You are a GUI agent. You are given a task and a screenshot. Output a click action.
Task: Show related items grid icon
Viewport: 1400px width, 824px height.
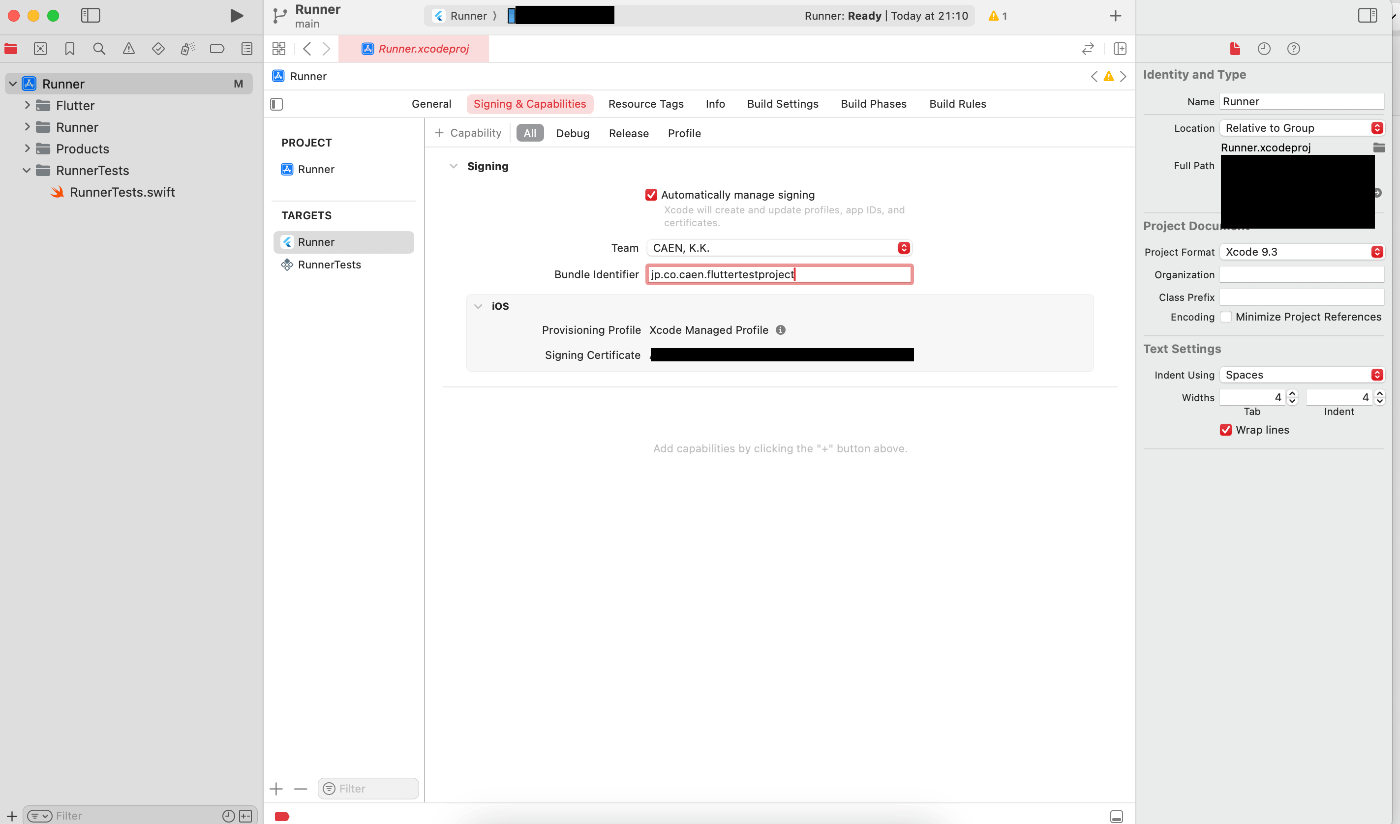point(279,48)
